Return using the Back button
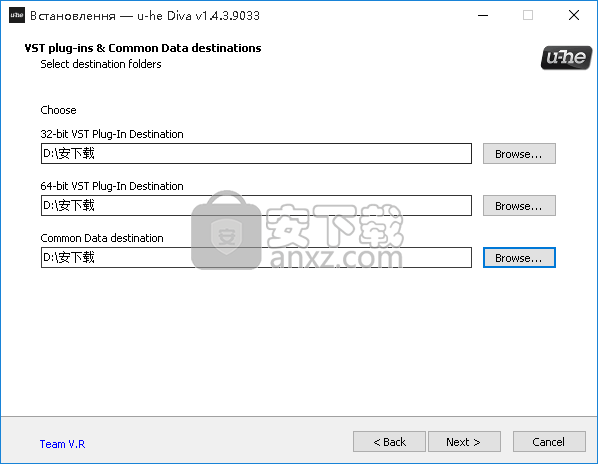Image resolution: width=598 pixels, height=464 pixels. click(x=389, y=442)
